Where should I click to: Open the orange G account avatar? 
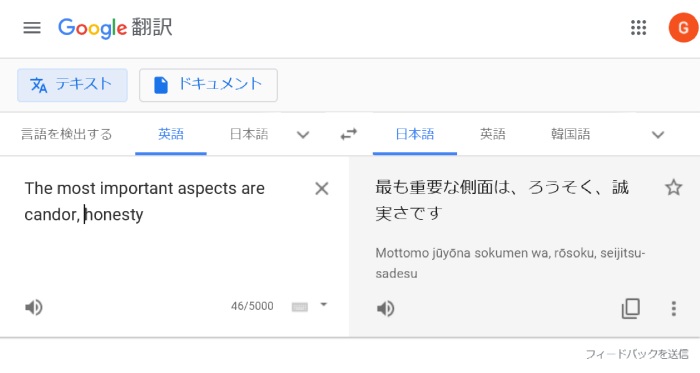tap(683, 28)
